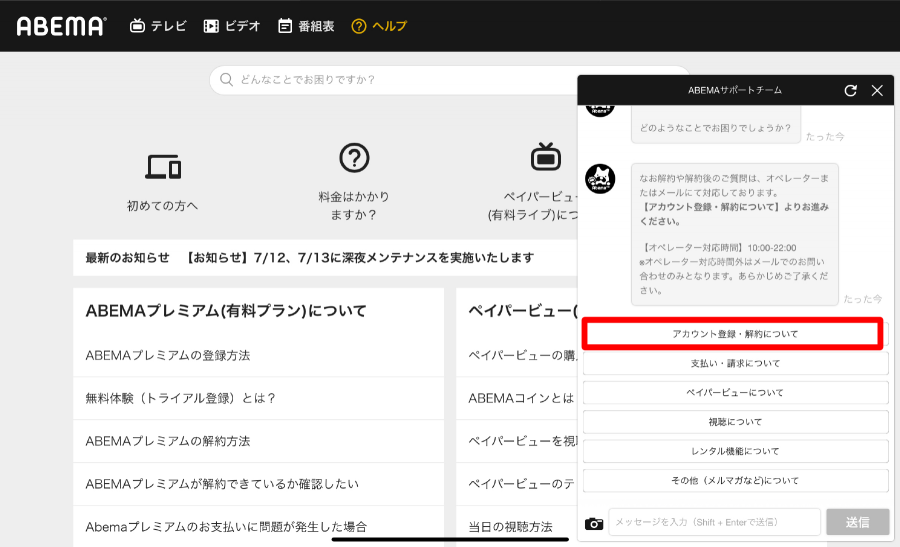Open ペイパービュー TV icon category
The height and width of the screenshot is (547, 900).
coord(545,157)
